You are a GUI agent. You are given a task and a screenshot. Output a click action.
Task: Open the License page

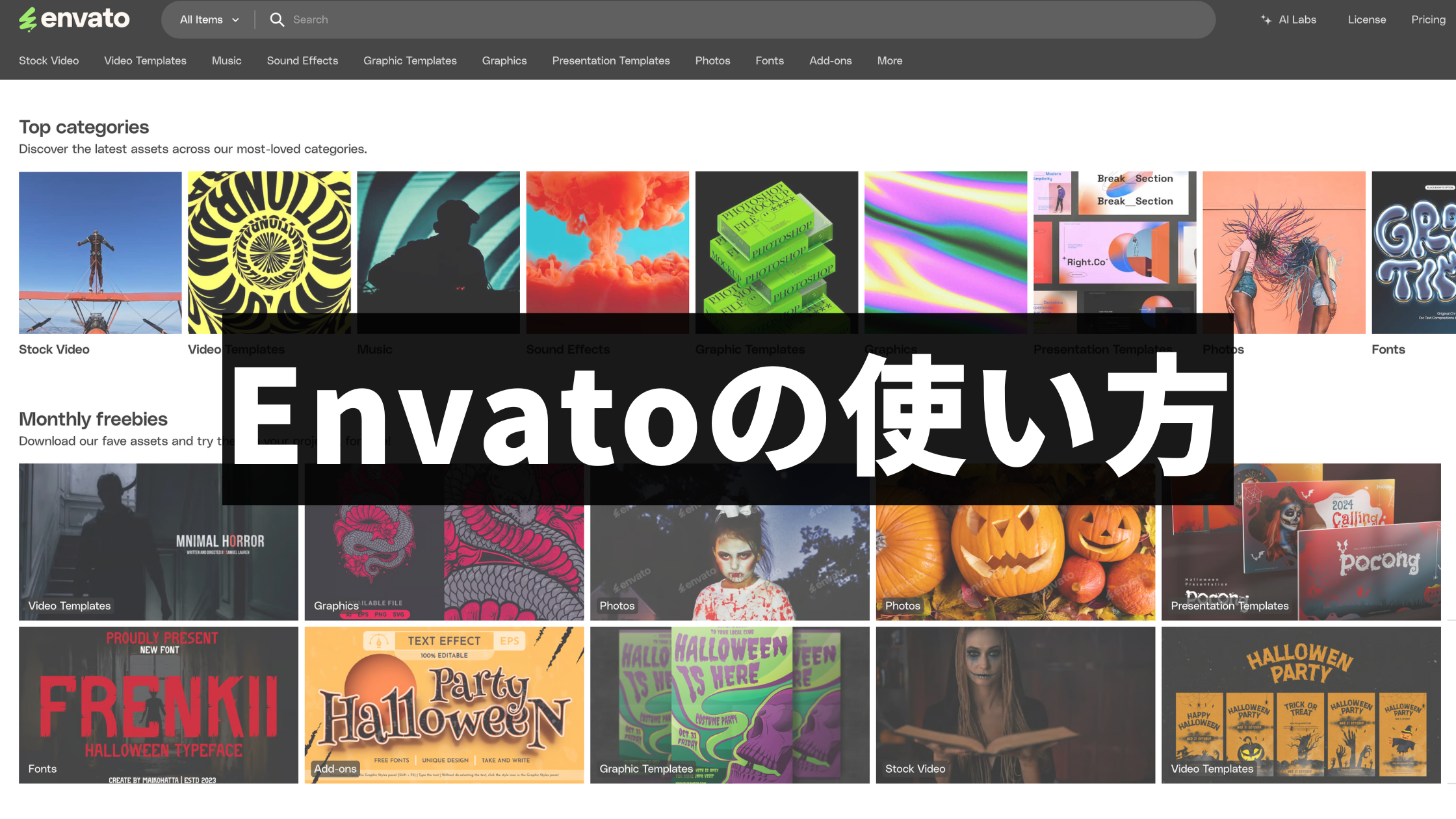1366,19
